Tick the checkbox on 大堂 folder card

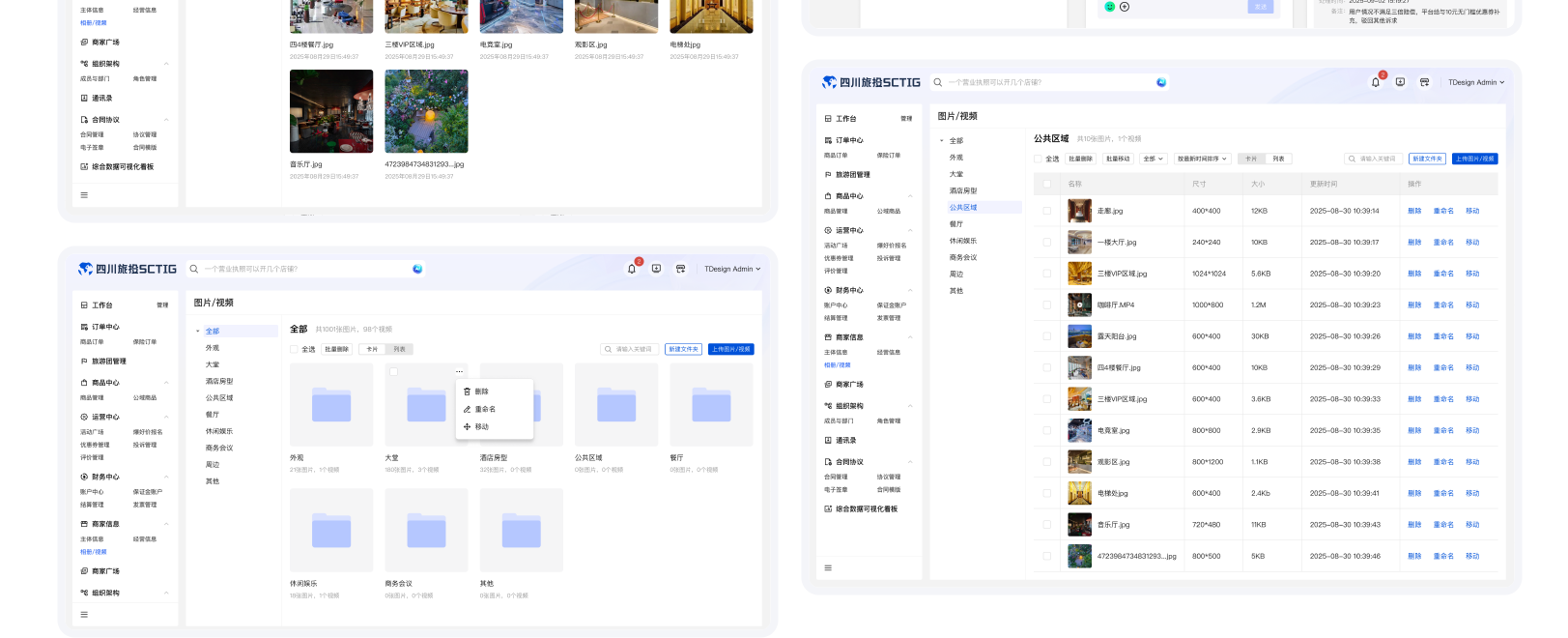[x=393, y=371]
